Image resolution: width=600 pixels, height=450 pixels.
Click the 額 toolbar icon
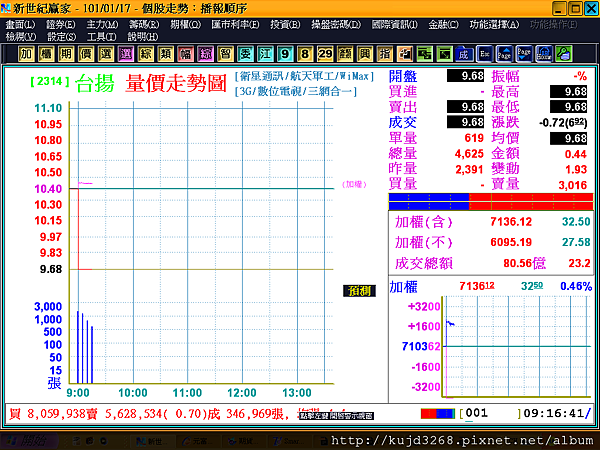345,54
